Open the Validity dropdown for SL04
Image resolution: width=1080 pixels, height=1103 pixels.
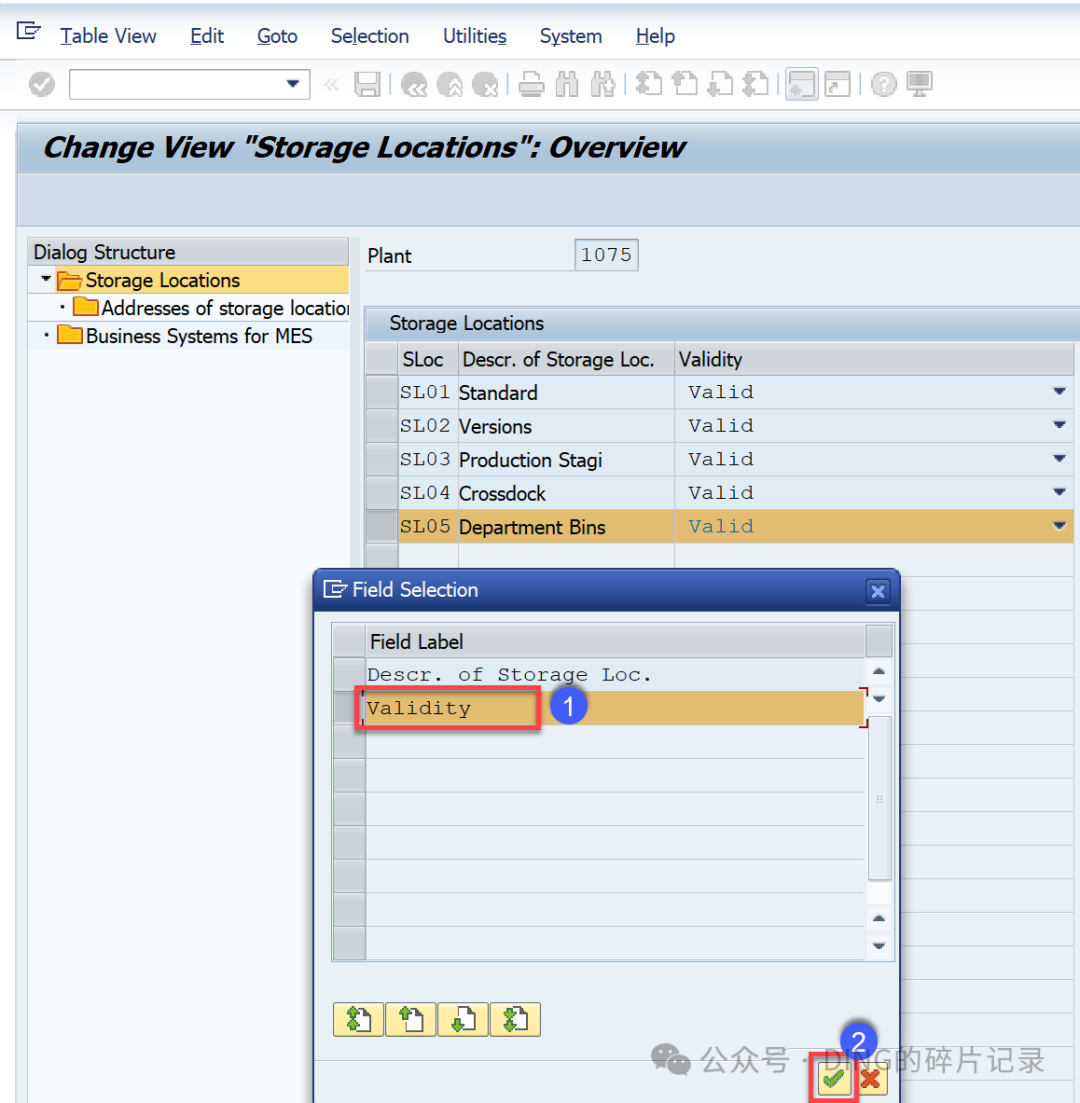tap(1059, 492)
